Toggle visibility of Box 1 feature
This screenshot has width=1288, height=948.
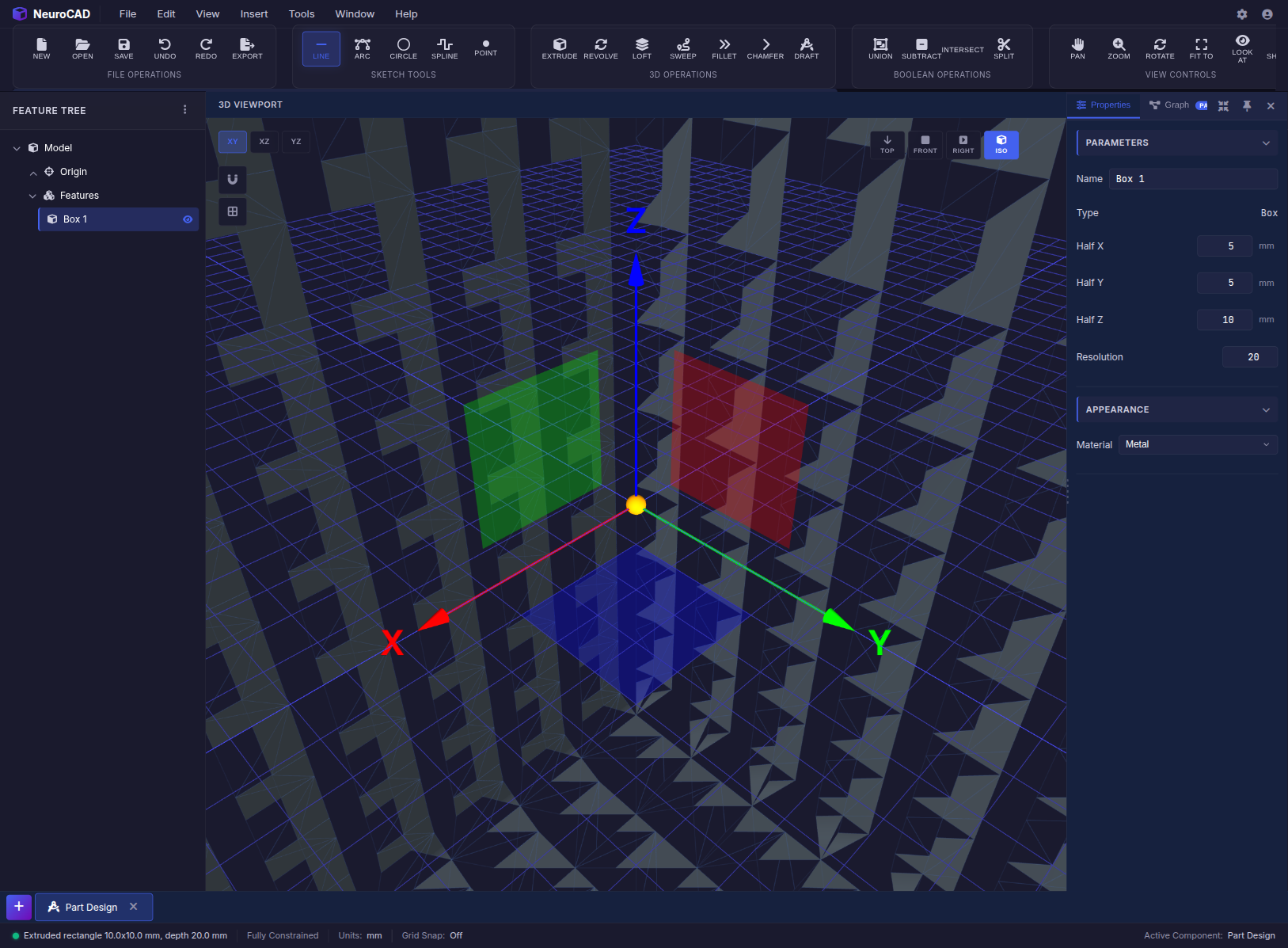pos(187,219)
